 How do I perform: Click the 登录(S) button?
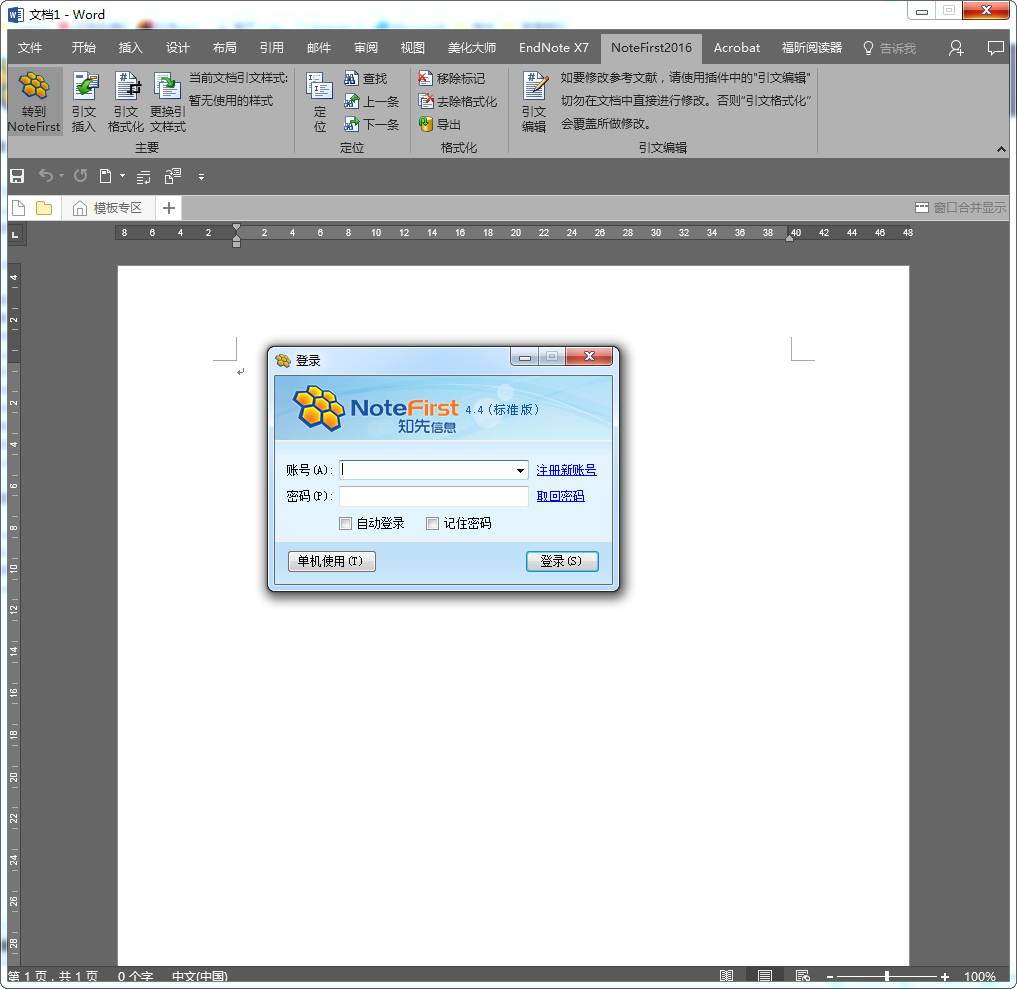[x=562, y=561]
